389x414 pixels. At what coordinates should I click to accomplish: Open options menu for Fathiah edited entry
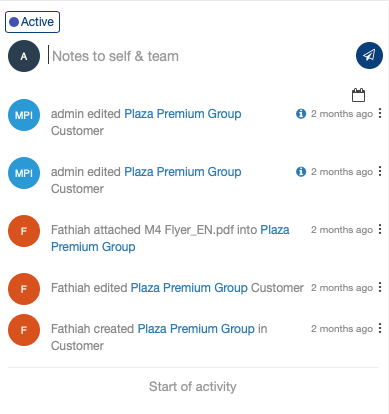(x=380, y=287)
